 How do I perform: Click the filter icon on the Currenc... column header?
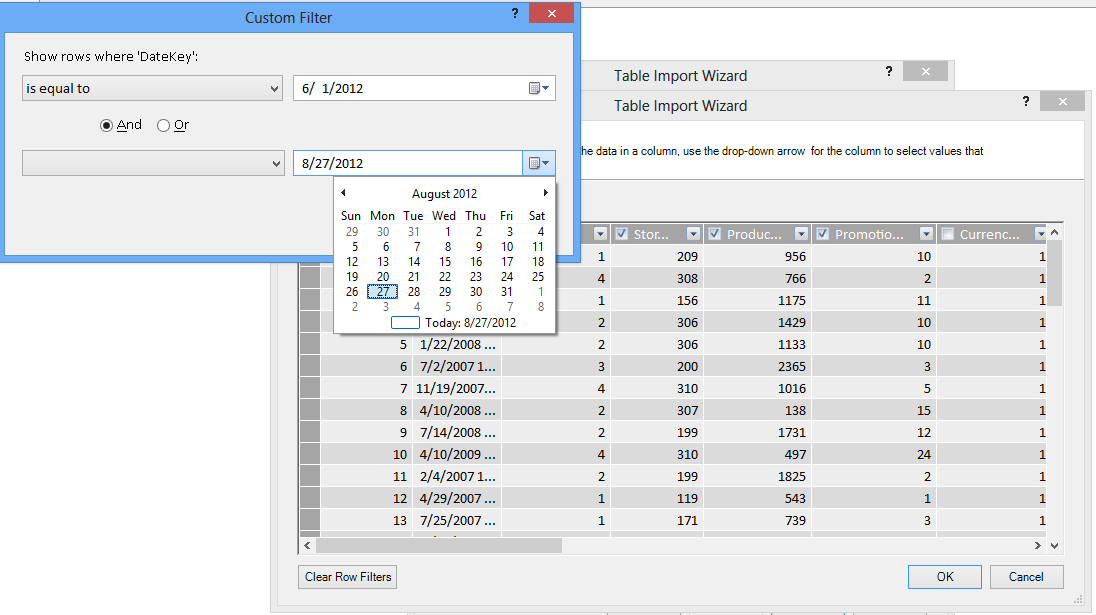pyautogui.click(x=1041, y=233)
